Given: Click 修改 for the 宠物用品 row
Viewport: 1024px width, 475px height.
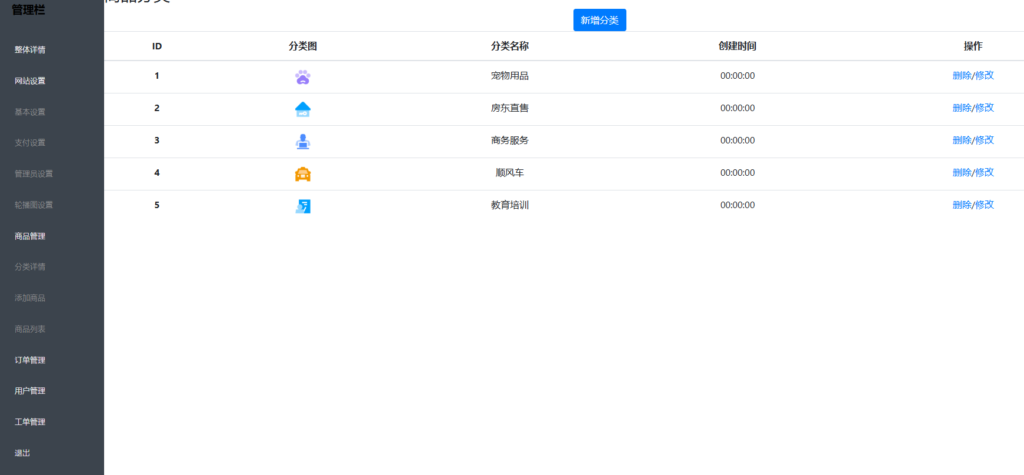Looking at the screenshot, I should [985, 75].
